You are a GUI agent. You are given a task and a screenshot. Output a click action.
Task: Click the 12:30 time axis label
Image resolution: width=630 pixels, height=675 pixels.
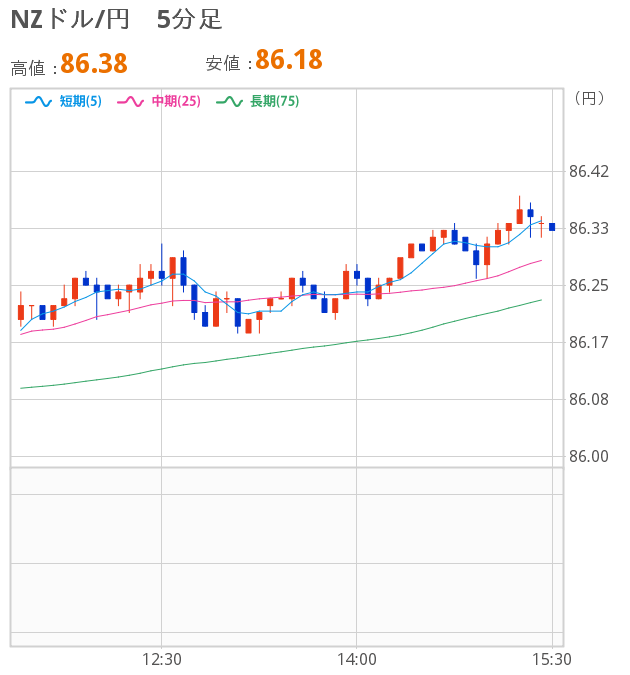tap(162, 659)
